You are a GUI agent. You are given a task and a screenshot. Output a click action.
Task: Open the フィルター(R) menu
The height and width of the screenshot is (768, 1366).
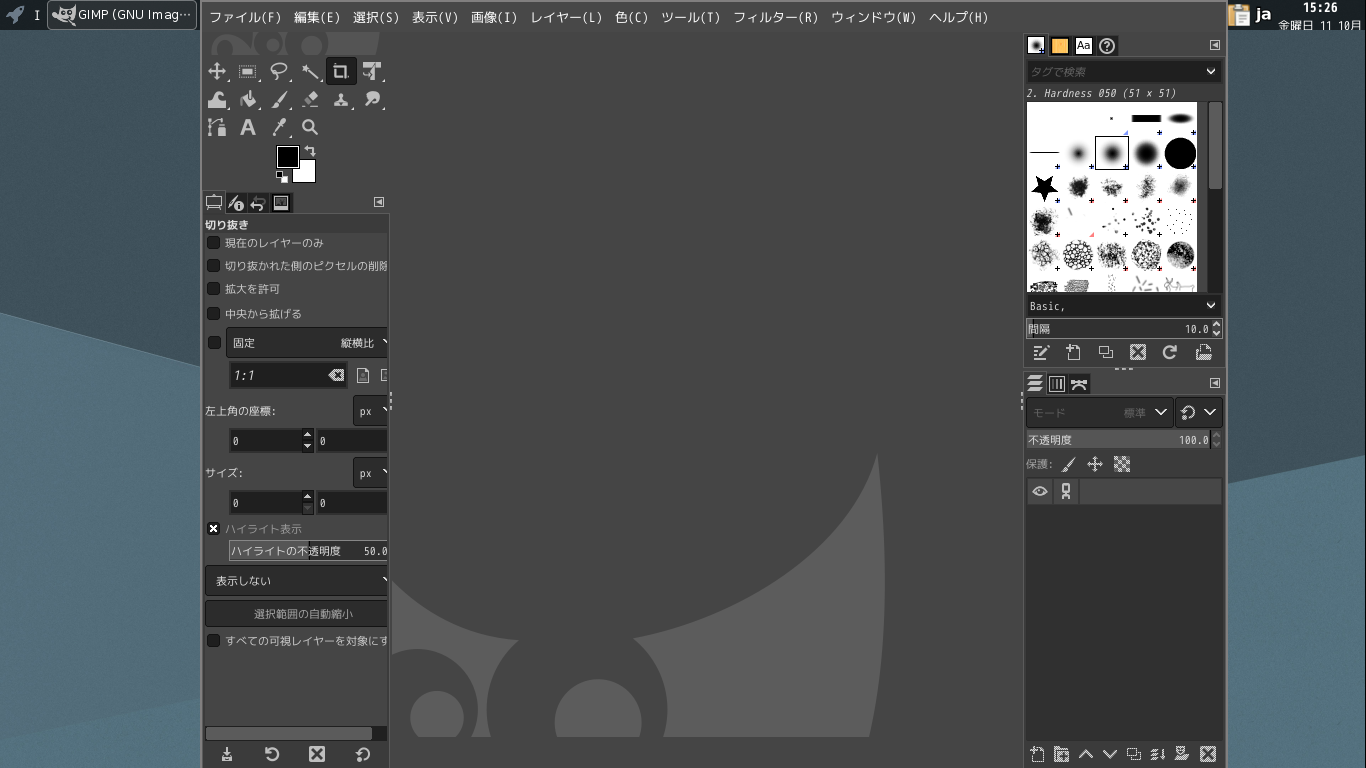click(x=776, y=17)
